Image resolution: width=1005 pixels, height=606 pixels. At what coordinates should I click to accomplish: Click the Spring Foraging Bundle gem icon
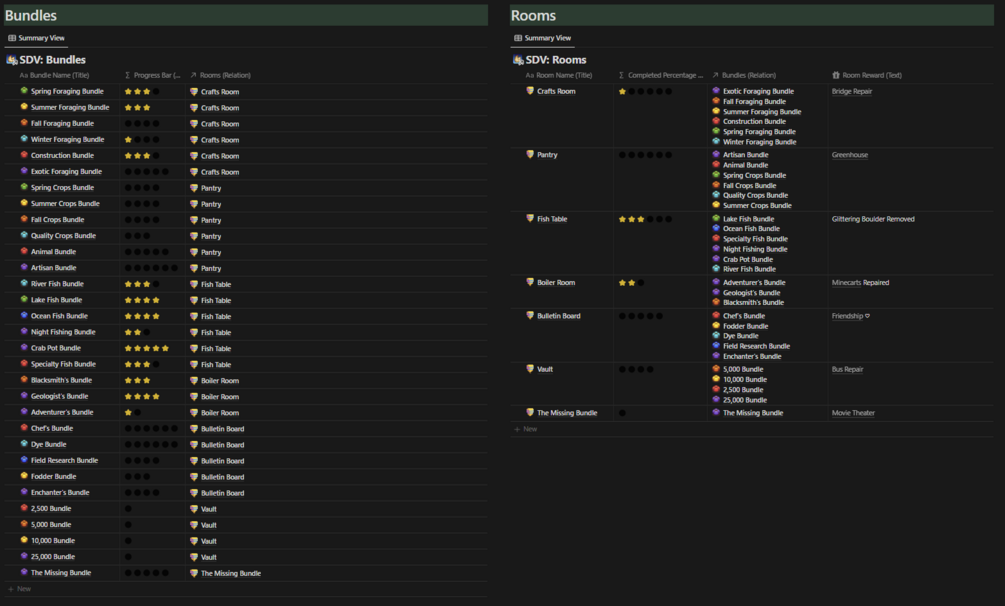pos(24,91)
